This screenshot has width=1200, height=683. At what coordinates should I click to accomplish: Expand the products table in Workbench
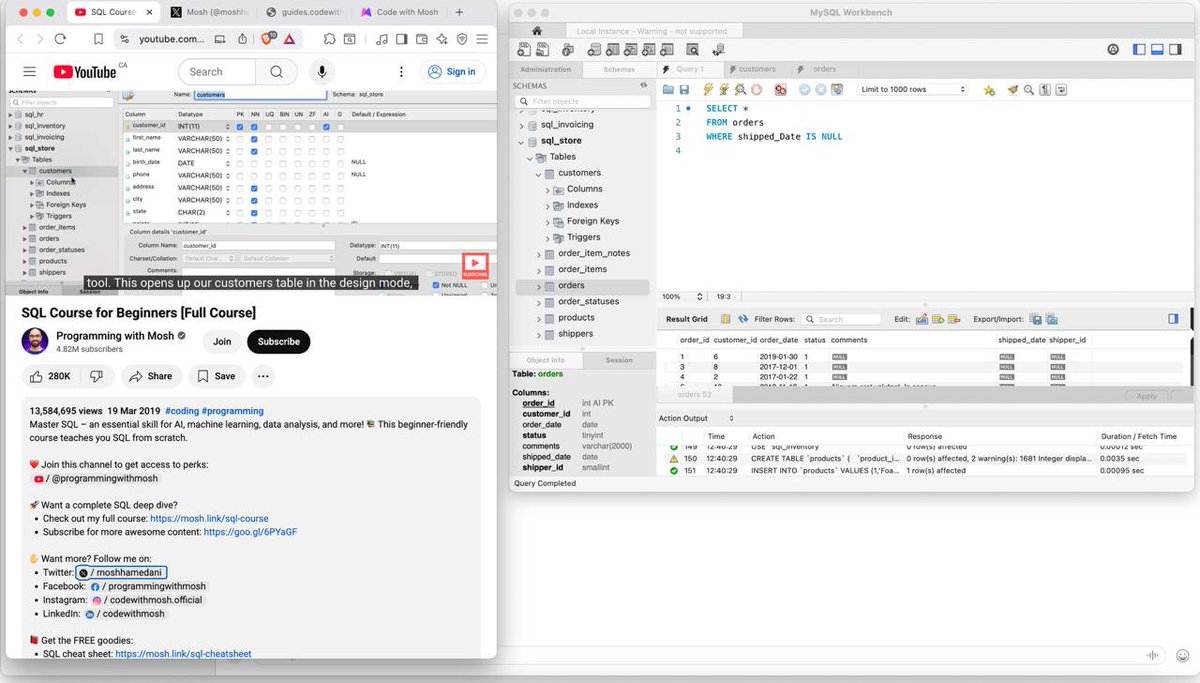tap(539, 318)
